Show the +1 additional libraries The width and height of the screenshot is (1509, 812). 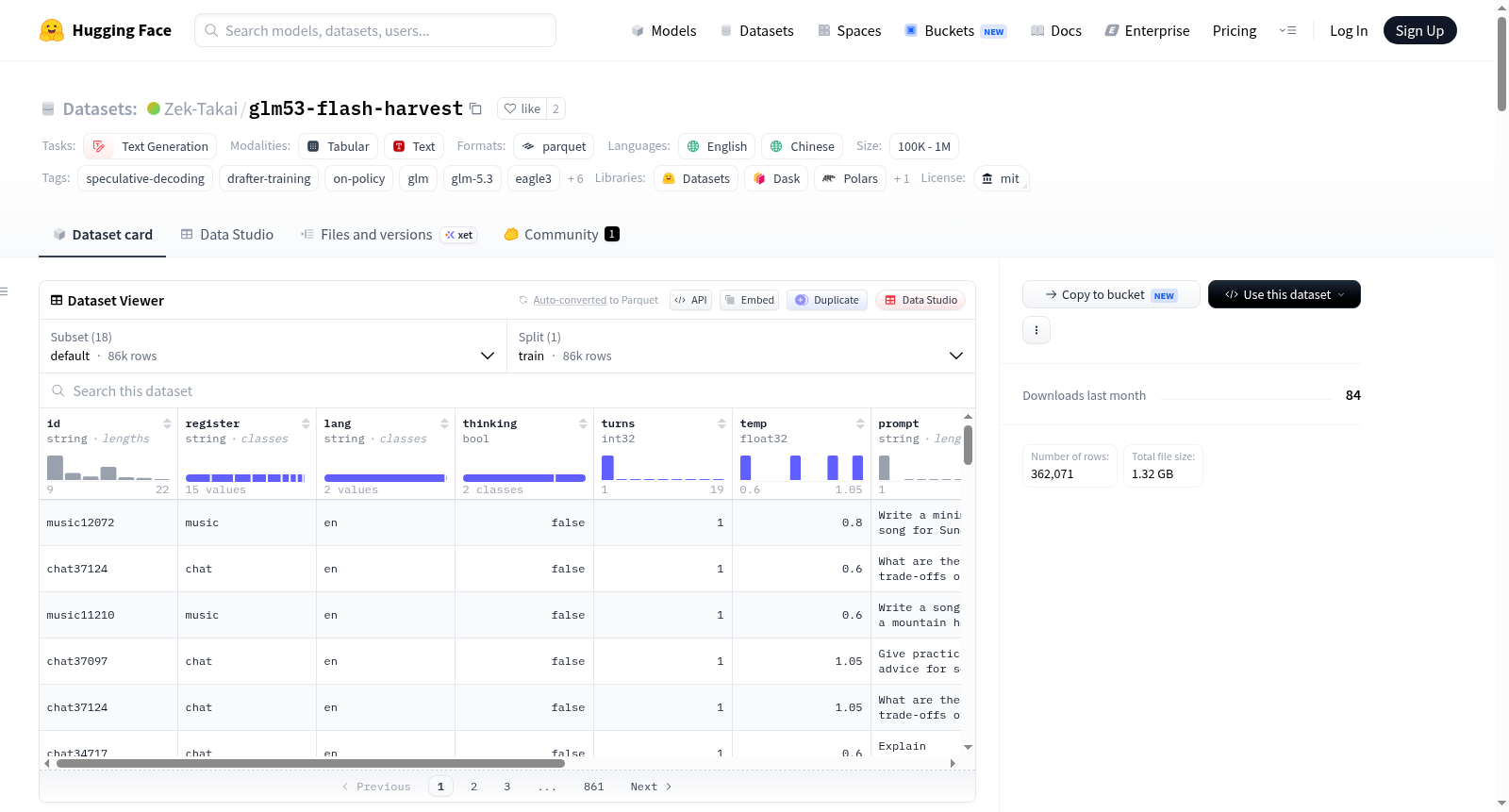[x=902, y=178]
